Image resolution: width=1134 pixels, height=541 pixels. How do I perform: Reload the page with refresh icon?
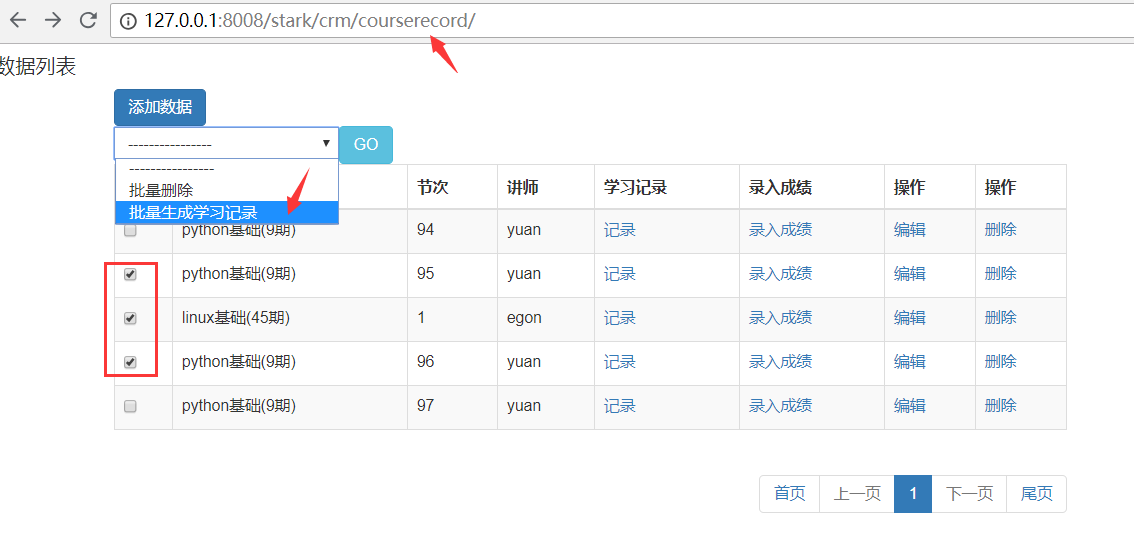point(88,20)
